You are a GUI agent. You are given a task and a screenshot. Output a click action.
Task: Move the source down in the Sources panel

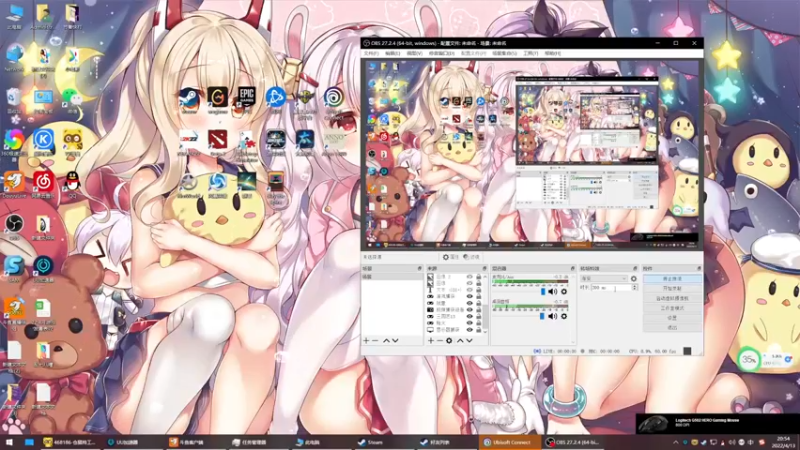[469, 340]
